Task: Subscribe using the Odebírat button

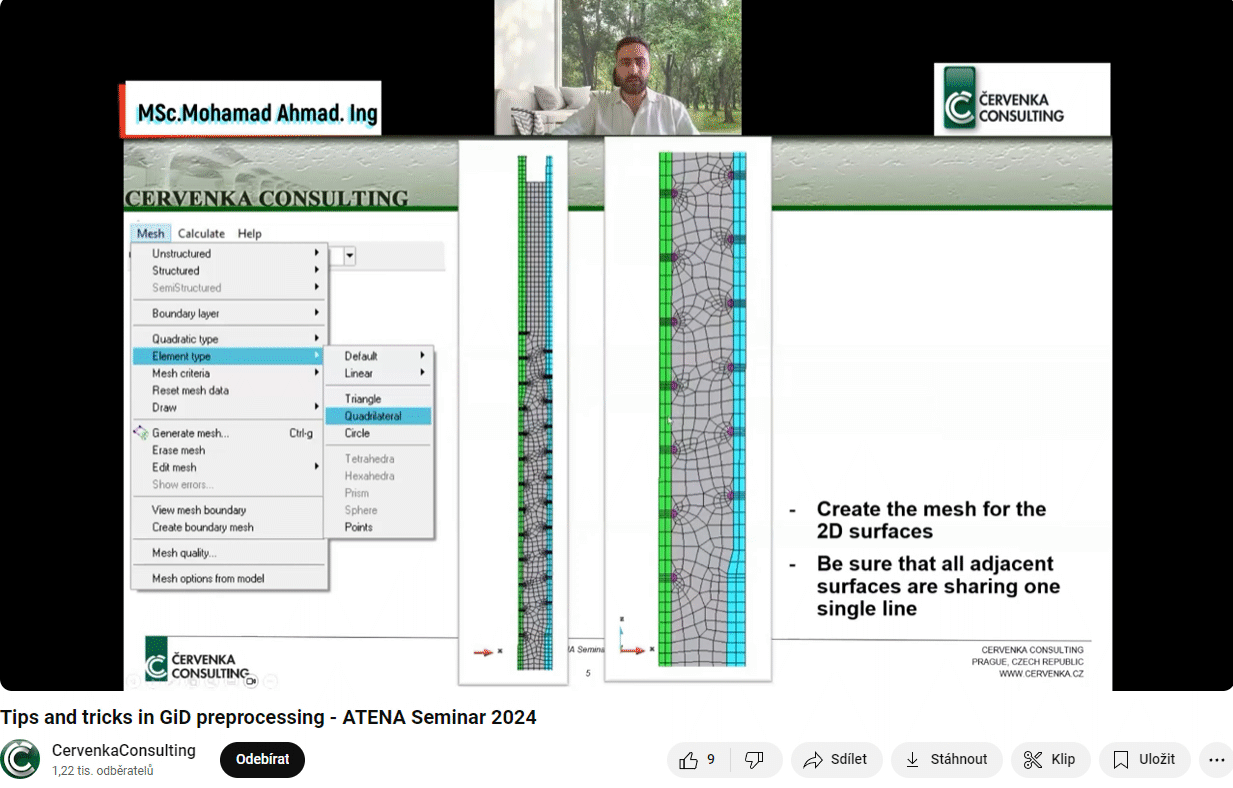Action: (x=262, y=760)
